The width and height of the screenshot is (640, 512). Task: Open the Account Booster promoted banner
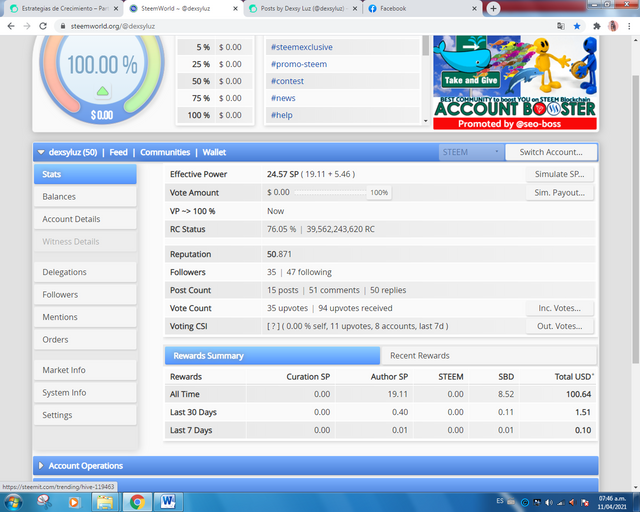[515, 82]
